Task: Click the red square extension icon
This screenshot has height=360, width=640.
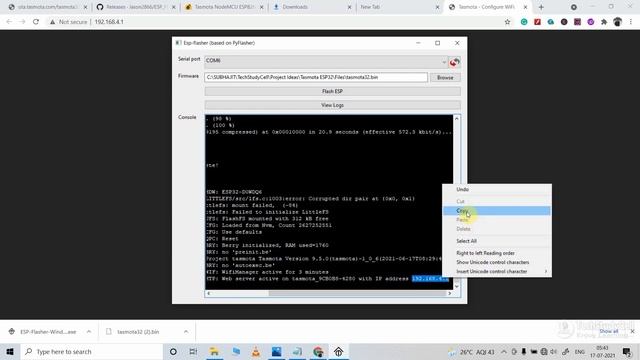Action: point(537,22)
